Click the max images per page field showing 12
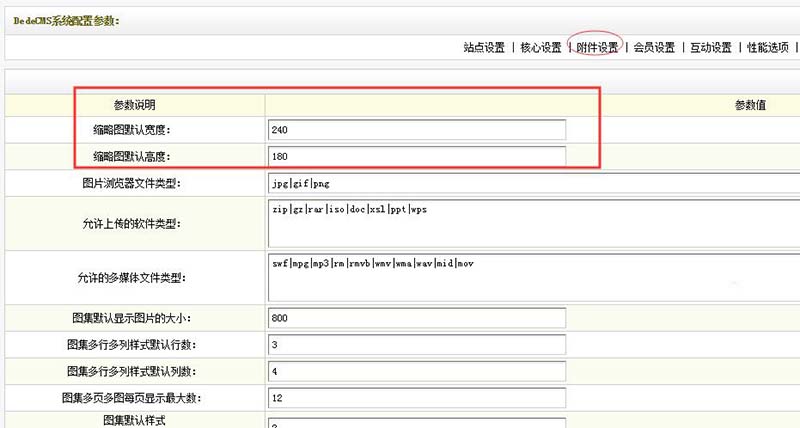This screenshot has width=800, height=428. coord(416,398)
